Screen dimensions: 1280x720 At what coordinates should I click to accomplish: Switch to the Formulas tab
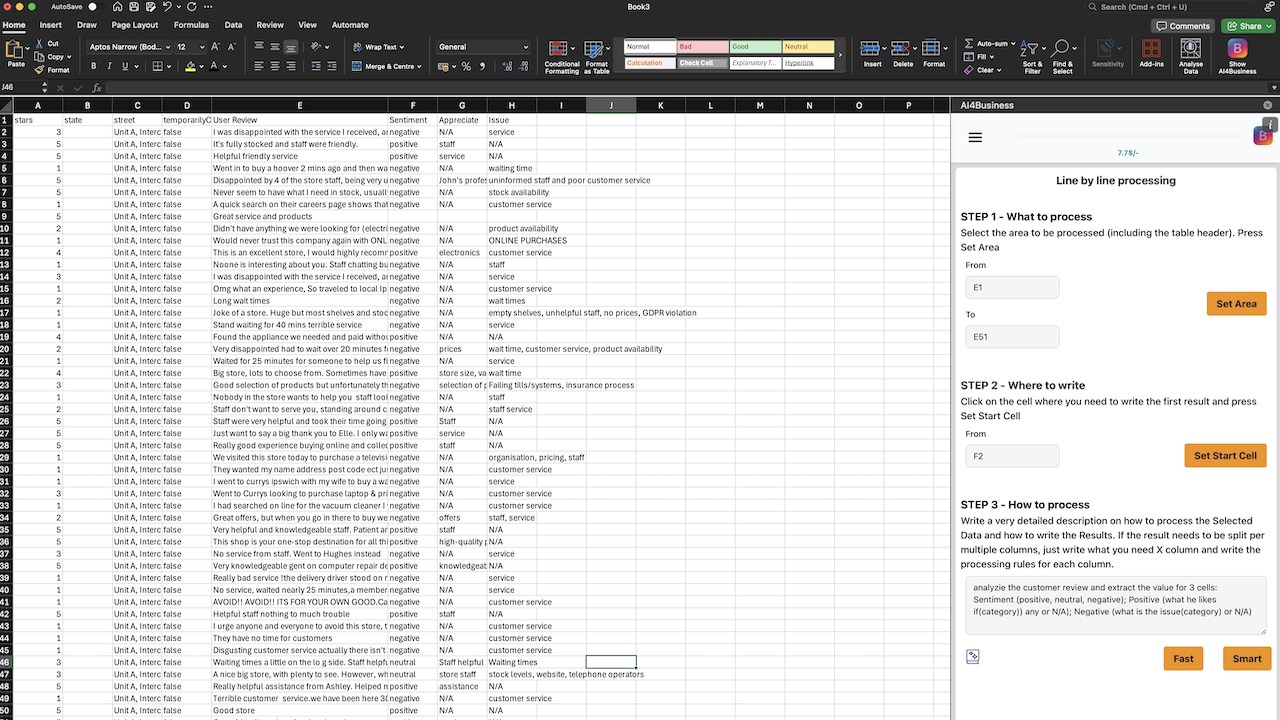click(191, 25)
